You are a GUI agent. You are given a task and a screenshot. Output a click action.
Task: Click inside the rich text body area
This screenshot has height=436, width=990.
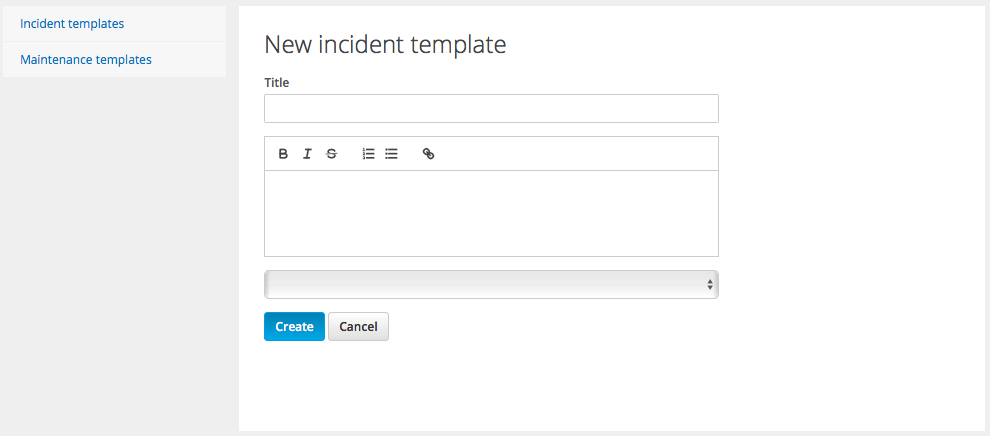coord(491,213)
